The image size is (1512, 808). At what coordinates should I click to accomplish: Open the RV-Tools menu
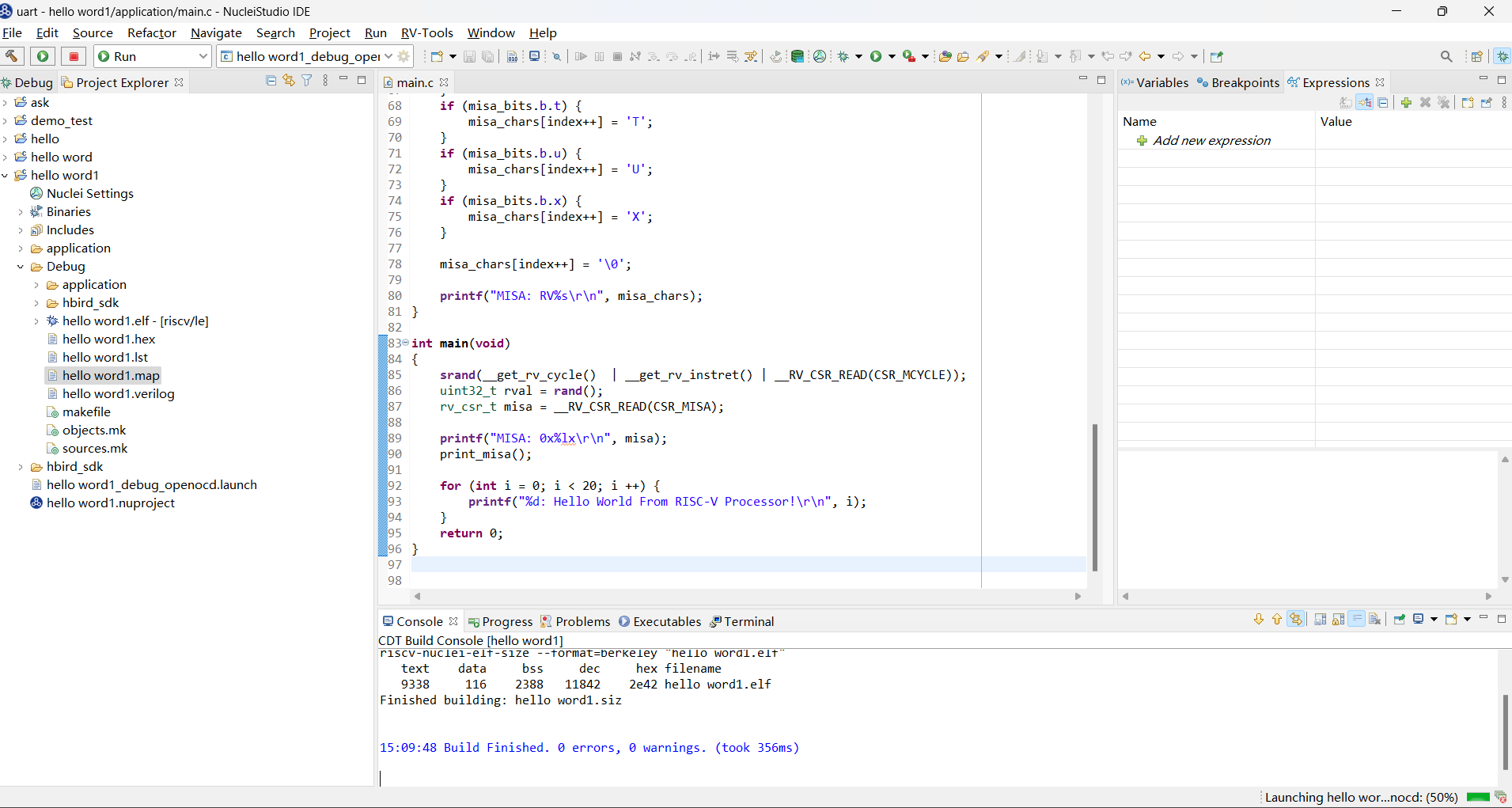pos(426,33)
